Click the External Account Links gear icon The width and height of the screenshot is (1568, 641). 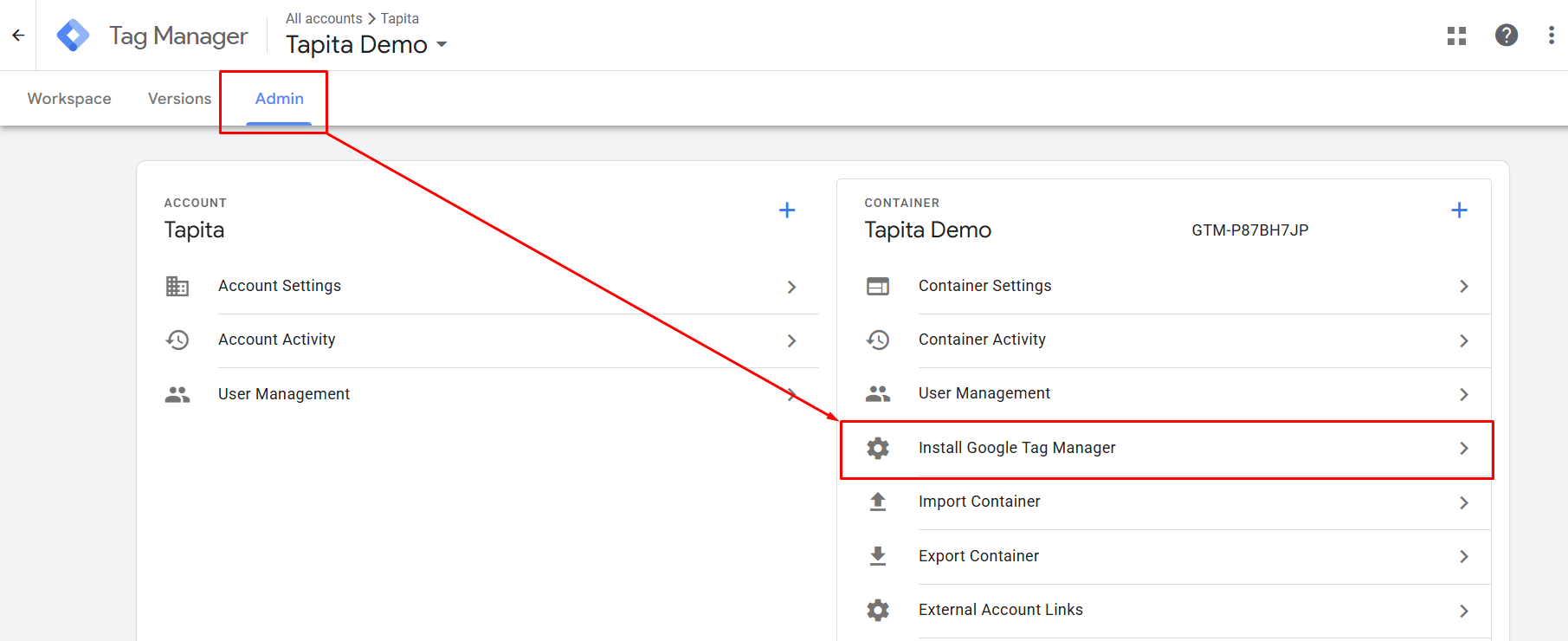coord(878,610)
